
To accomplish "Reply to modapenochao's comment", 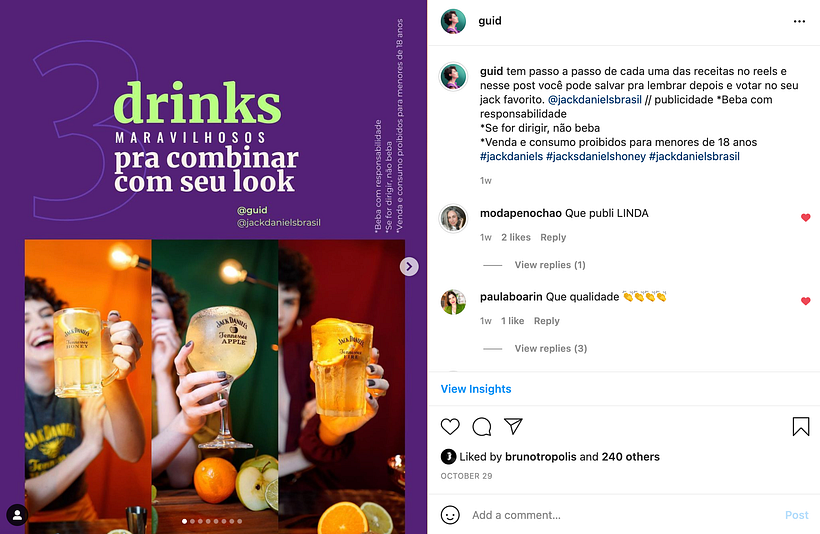I will [x=553, y=238].
